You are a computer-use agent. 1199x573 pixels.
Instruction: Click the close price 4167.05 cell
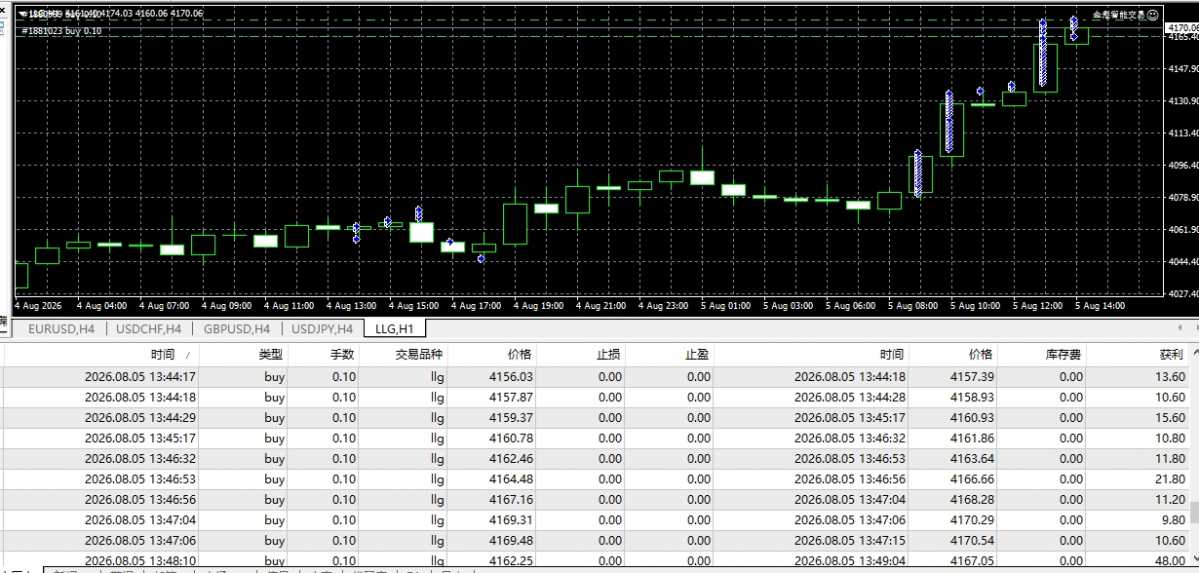coord(972,561)
